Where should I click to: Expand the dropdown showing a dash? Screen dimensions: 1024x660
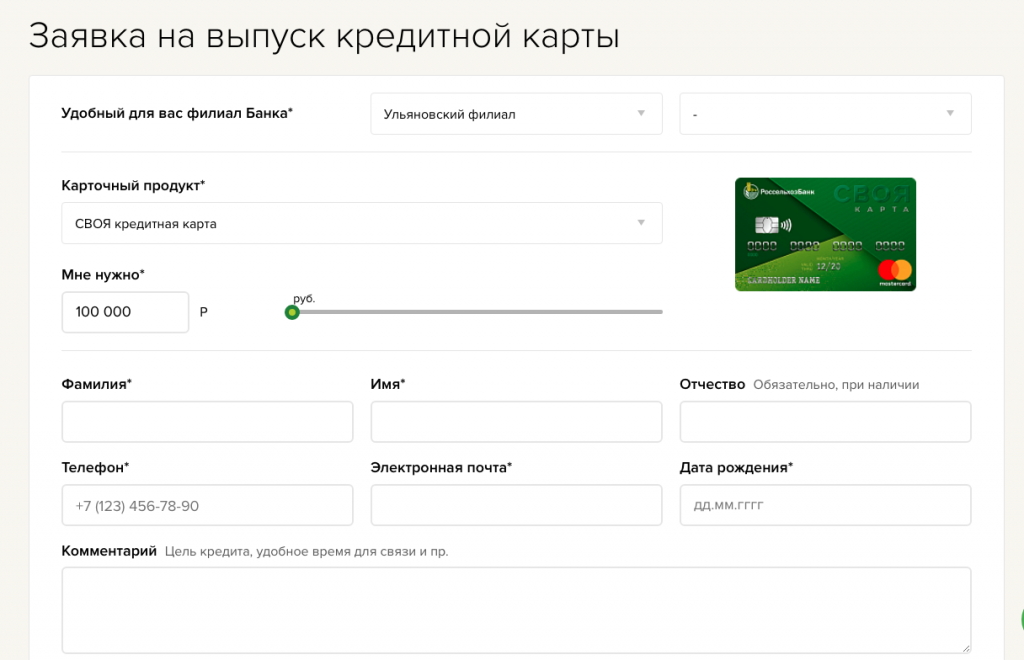(825, 114)
